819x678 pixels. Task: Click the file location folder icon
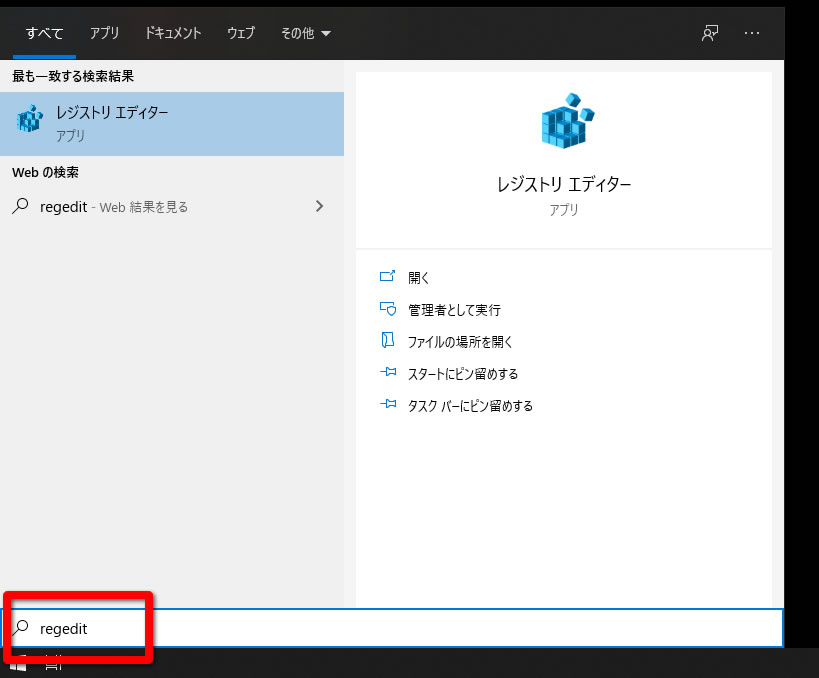pos(388,340)
